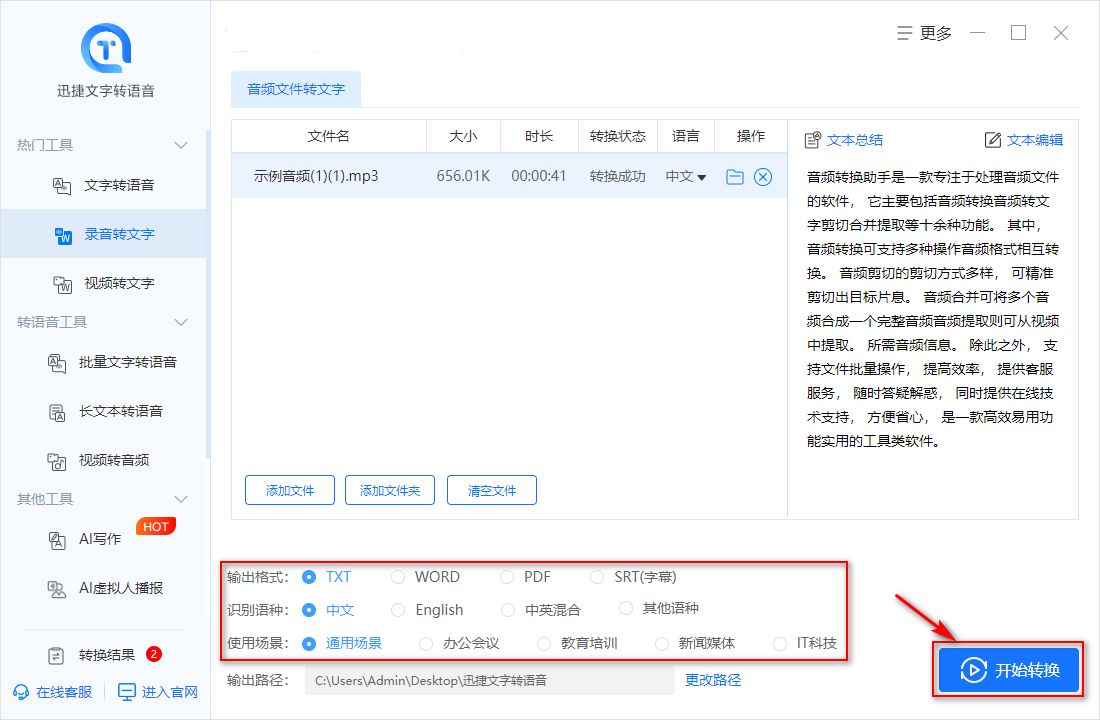Click the HOT badge beside AI写作
1100x720 pixels.
tap(155, 526)
